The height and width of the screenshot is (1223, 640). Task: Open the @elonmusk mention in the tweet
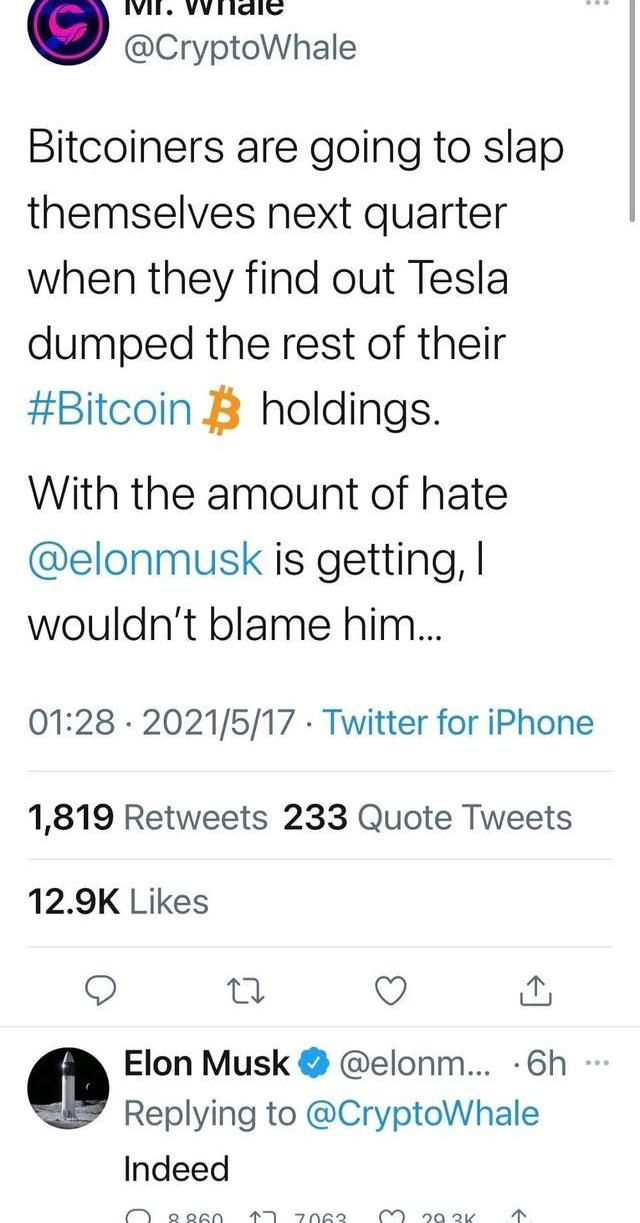tap(145, 560)
